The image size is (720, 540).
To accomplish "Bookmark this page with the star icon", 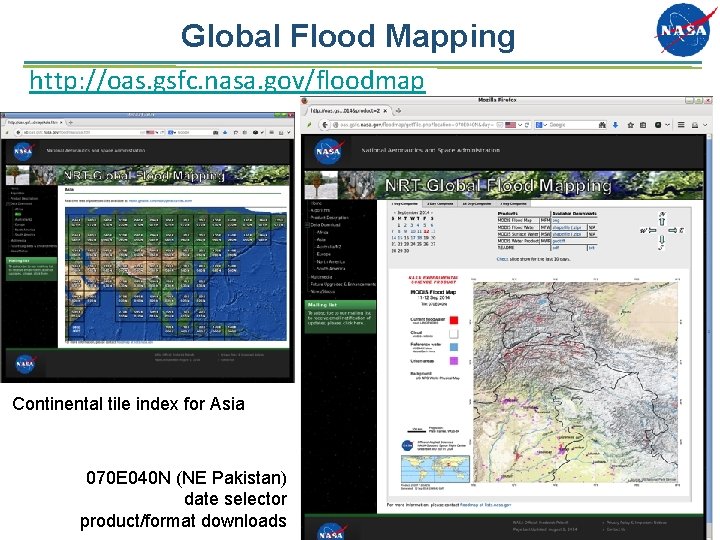I will (x=630, y=125).
